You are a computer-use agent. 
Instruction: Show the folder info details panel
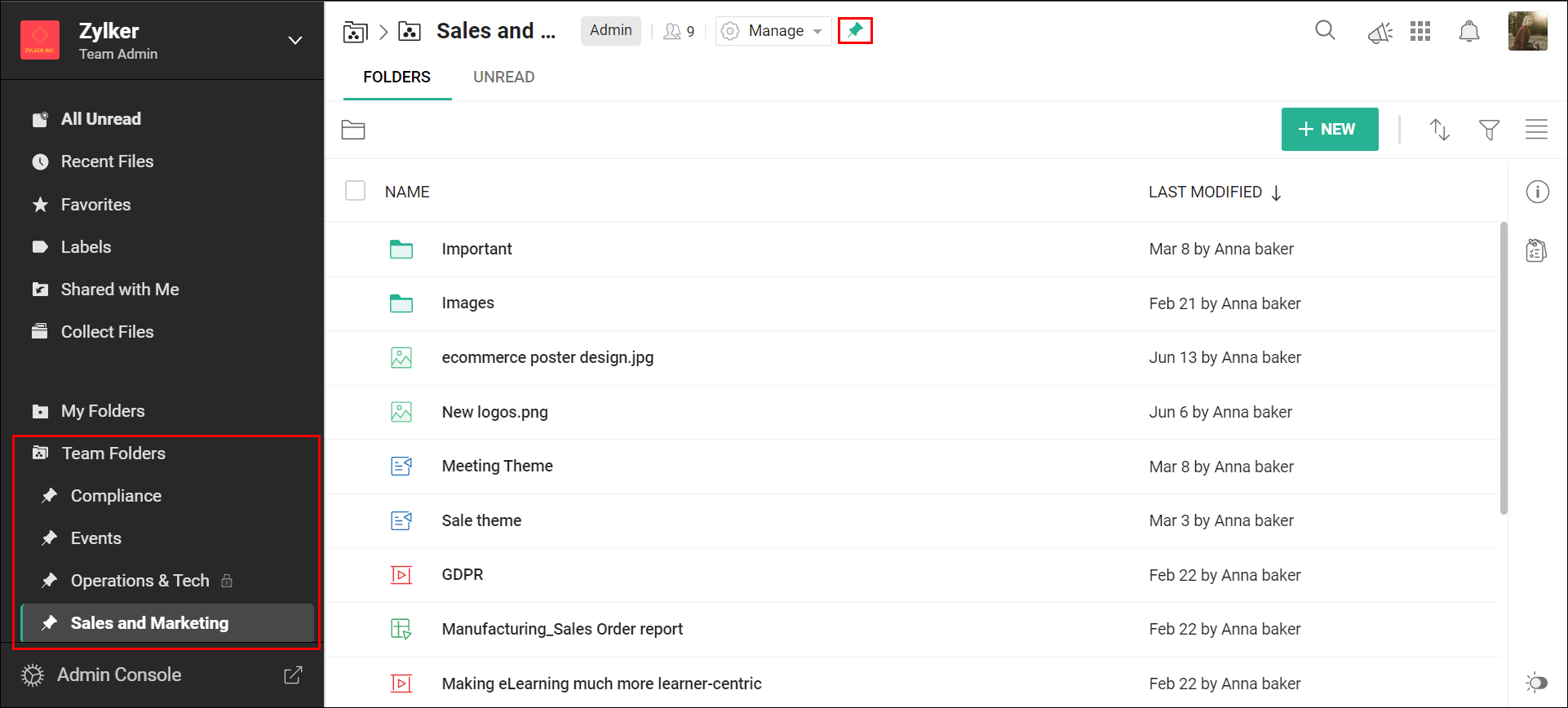pos(1537,192)
